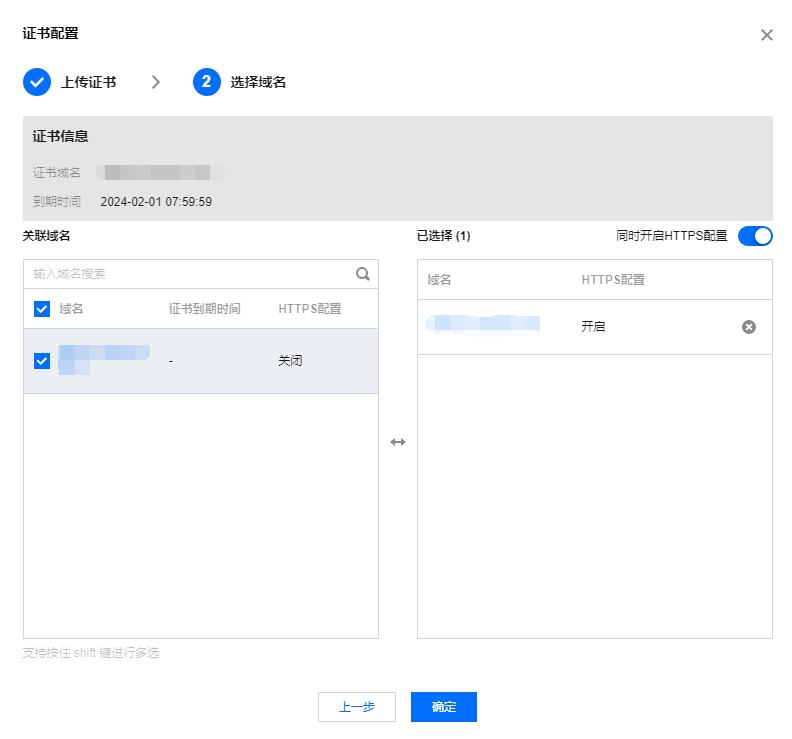Close the 证书配置 dialog
The width and height of the screenshot is (792, 739).
coord(767,35)
